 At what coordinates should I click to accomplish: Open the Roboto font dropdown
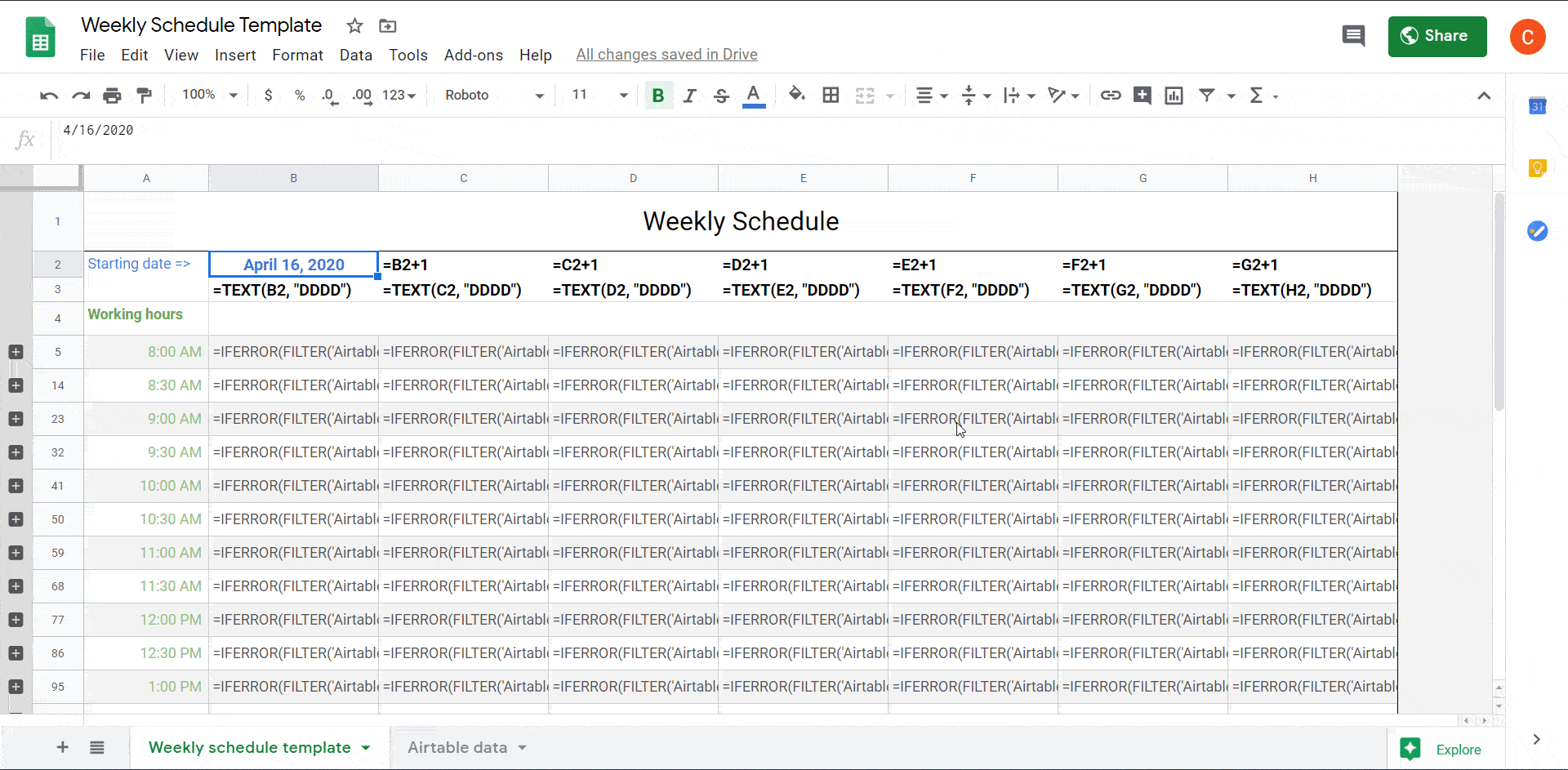(495, 95)
